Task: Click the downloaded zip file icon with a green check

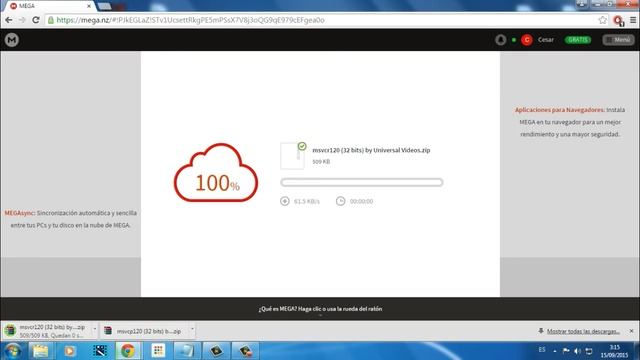Action: point(293,156)
